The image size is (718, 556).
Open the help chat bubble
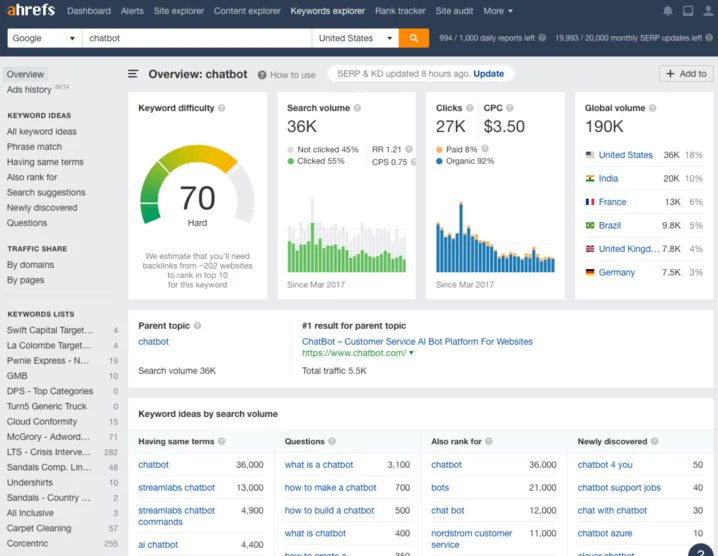click(x=702, y=550)
